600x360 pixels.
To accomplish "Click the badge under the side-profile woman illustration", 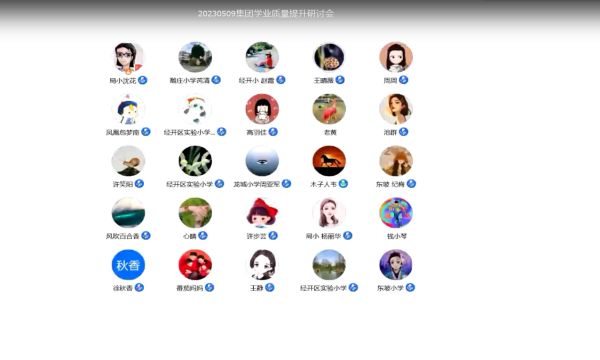I will point(403,132).
